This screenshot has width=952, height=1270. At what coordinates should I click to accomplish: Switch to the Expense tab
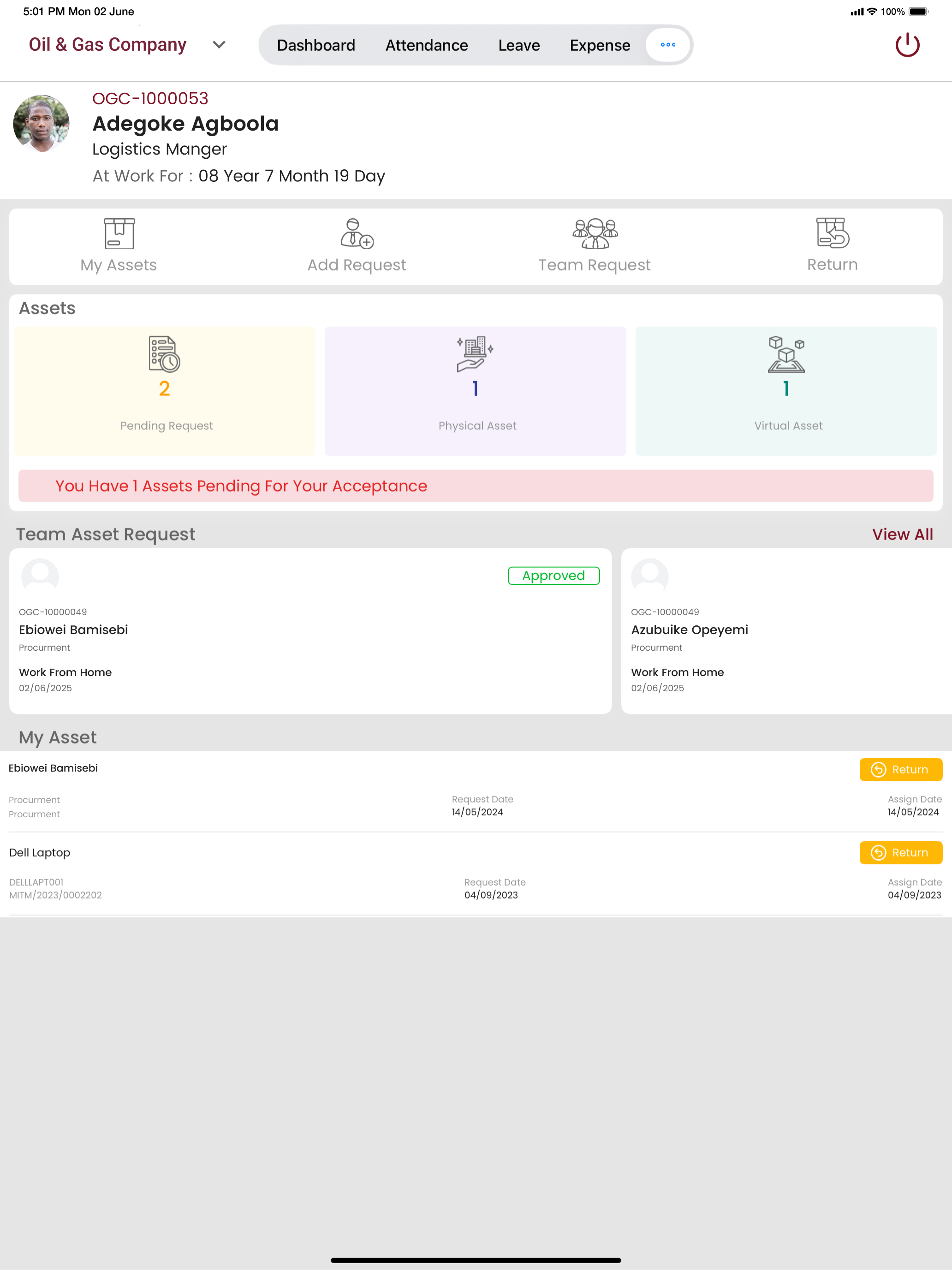click(600, 45)
